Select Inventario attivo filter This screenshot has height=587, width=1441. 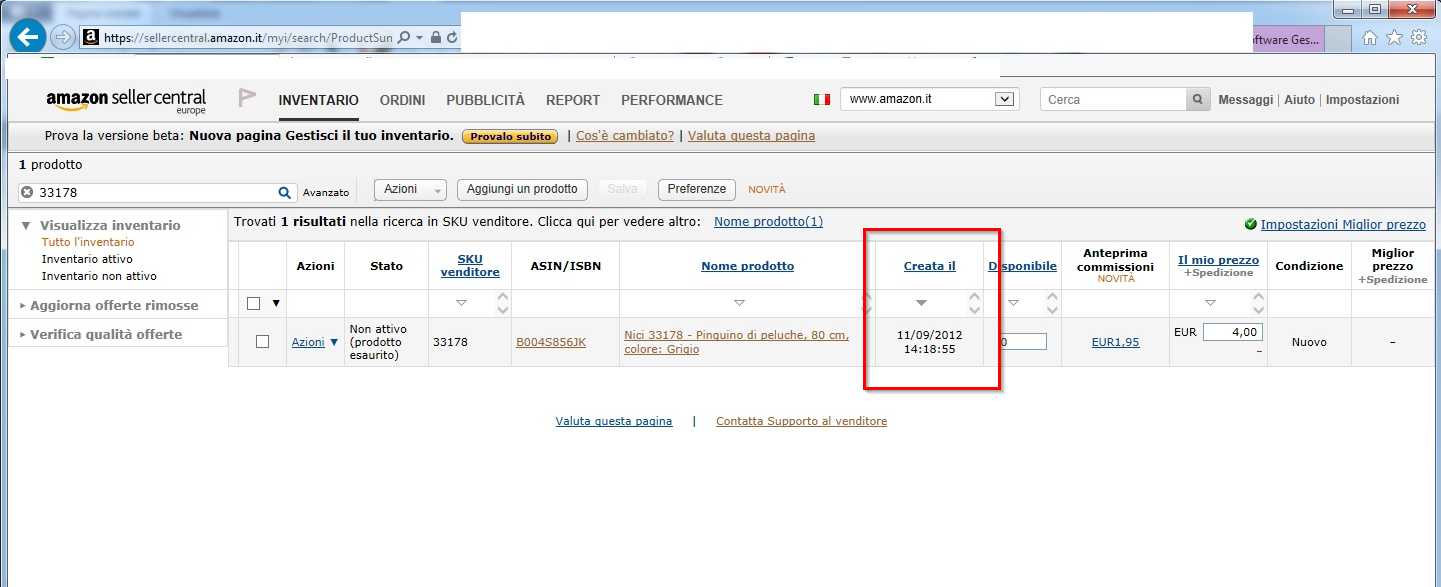click(87, 259)
